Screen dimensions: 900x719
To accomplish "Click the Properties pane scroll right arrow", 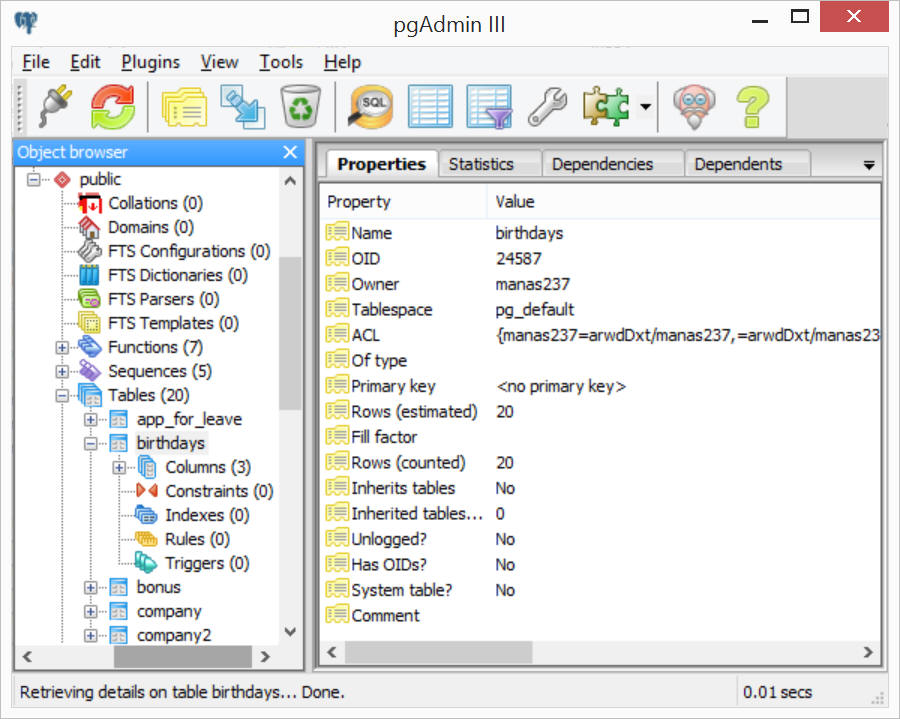I will pyautogui.click(x=868, y=652).
